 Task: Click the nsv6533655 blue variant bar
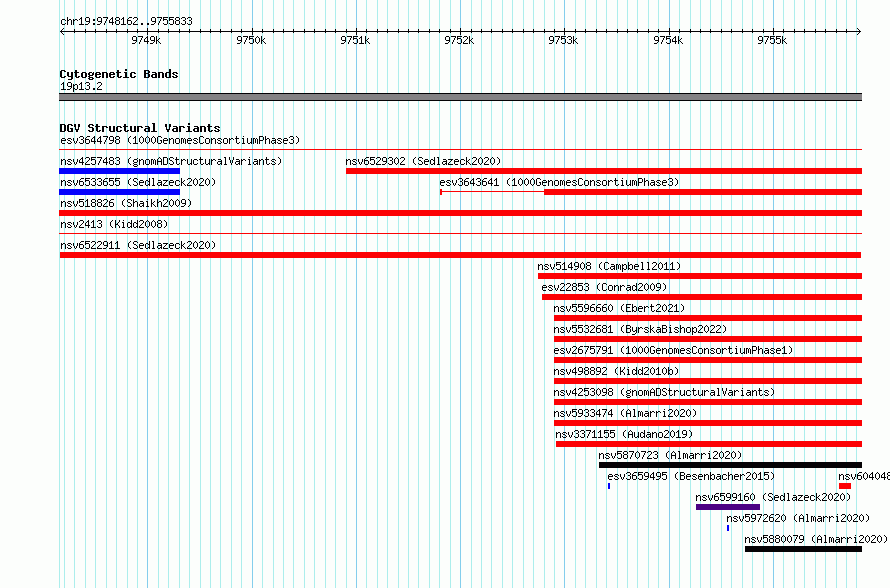(x=119, y=192)
